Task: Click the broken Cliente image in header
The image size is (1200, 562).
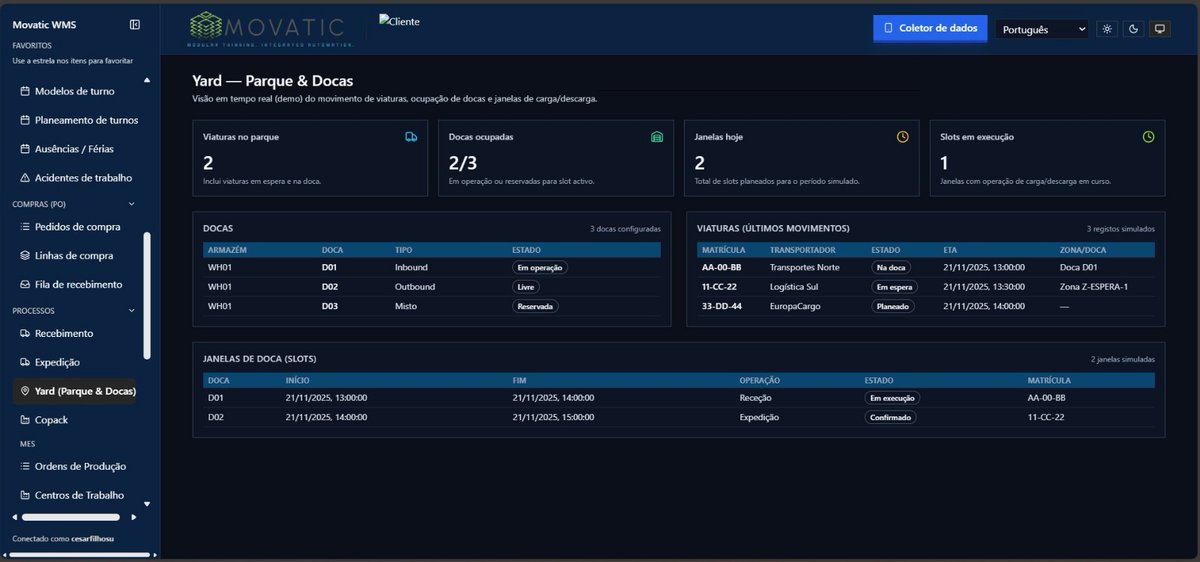Action: coord(400,21)
